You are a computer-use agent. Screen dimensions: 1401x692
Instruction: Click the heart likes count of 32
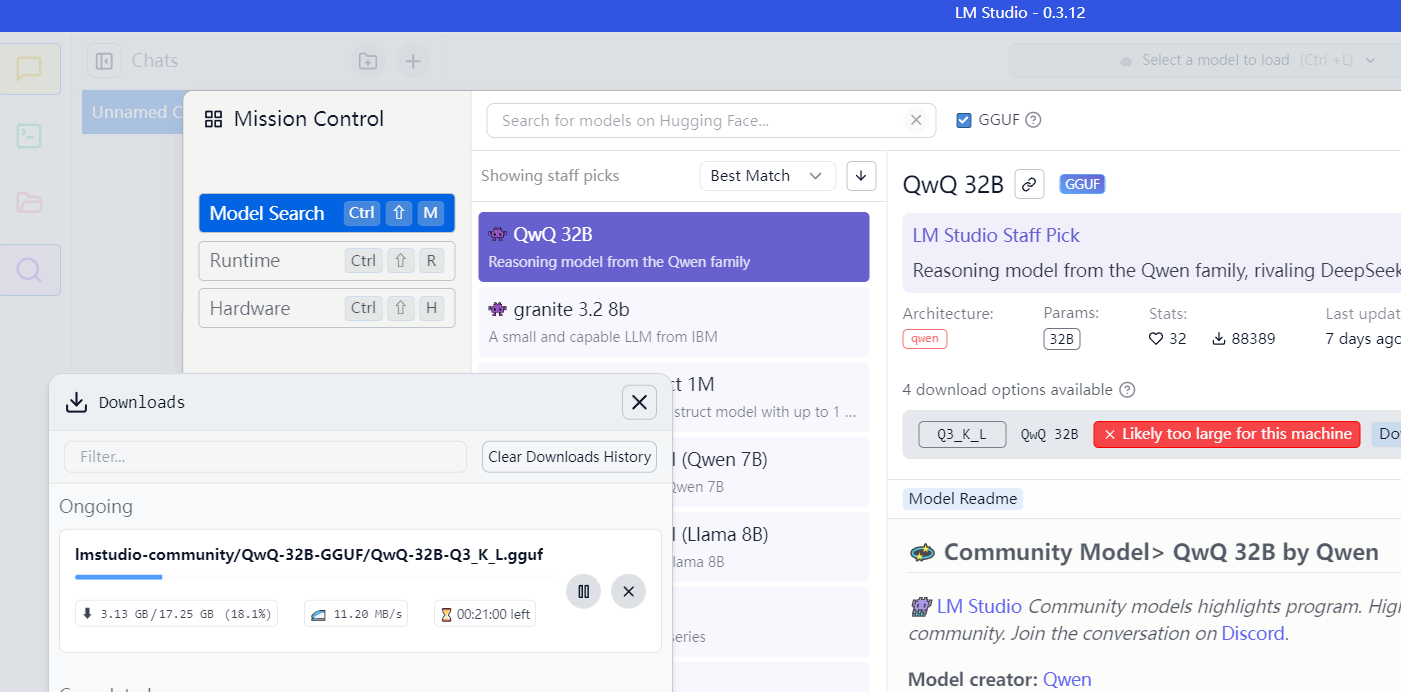tap(1168, 339)
